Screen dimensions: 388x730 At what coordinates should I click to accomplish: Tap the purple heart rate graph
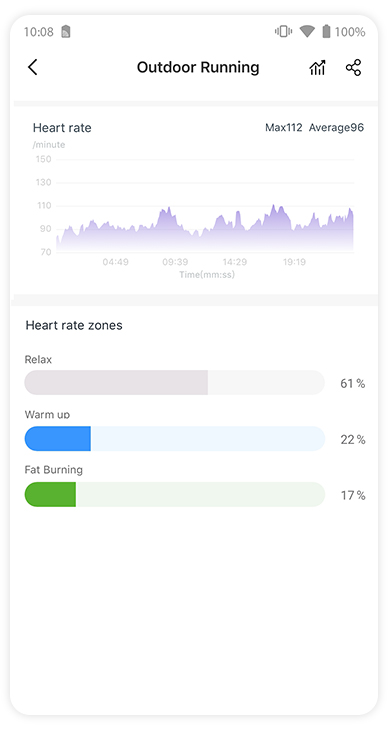[205, 229]
